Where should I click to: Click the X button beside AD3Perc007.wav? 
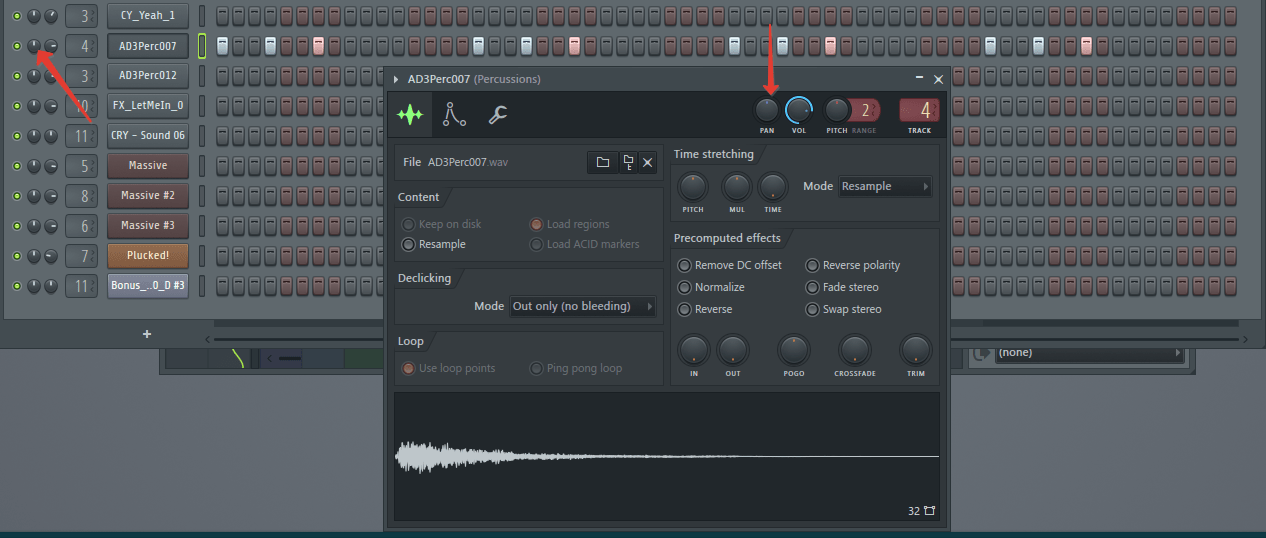coord(647,162)
